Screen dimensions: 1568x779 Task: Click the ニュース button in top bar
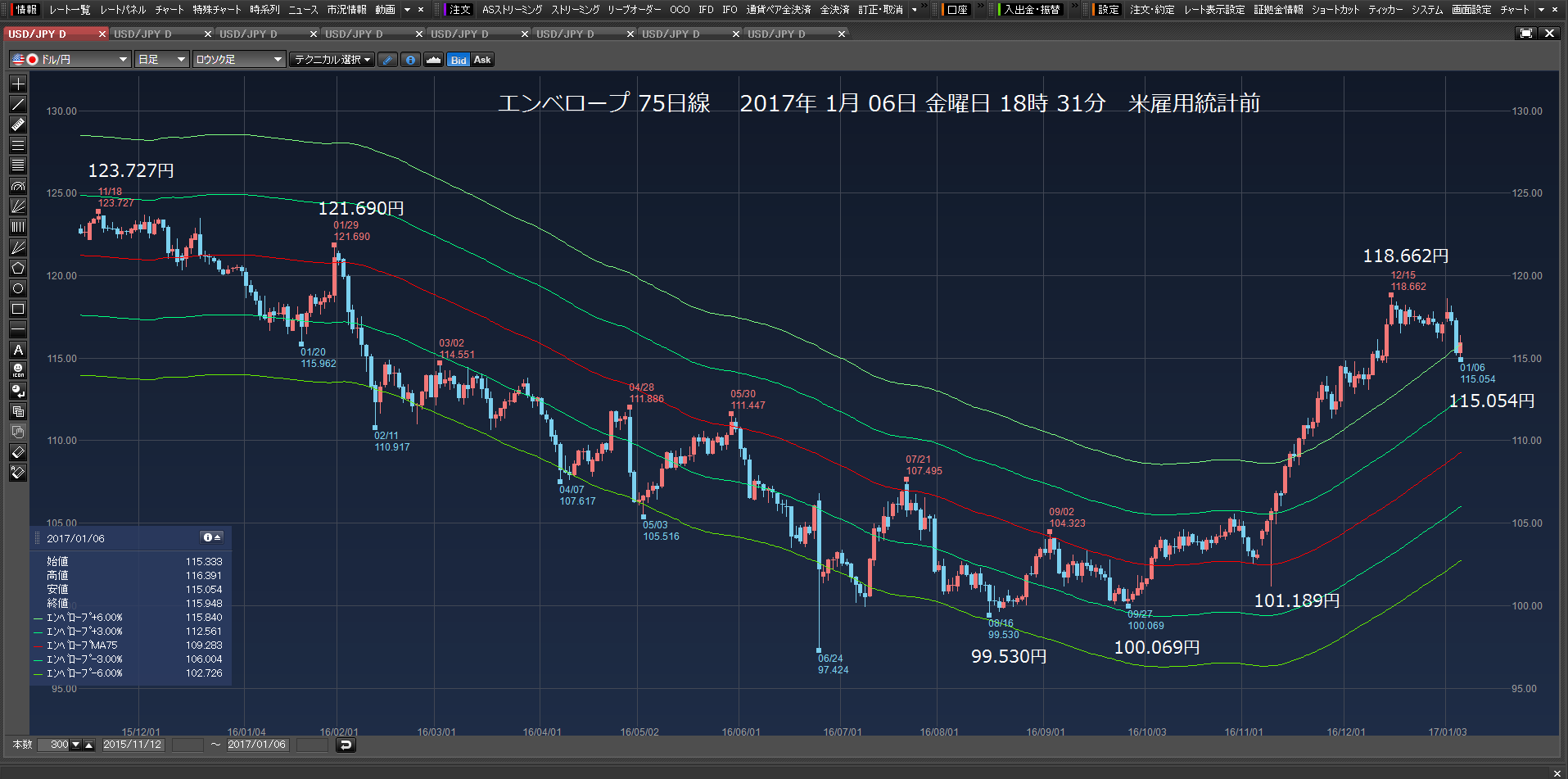pyautogui.click(x=303, y=10)
